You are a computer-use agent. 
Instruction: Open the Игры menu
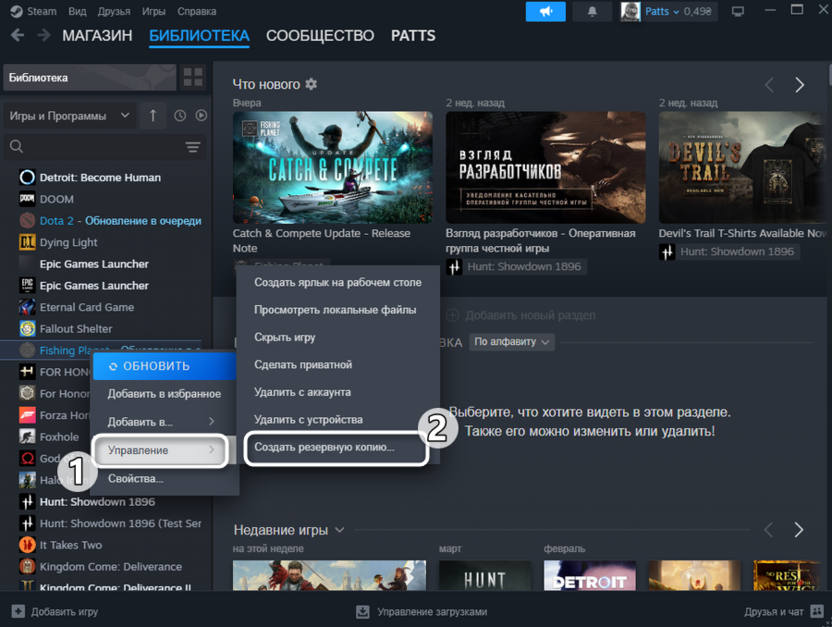click(x=153, y=11)
